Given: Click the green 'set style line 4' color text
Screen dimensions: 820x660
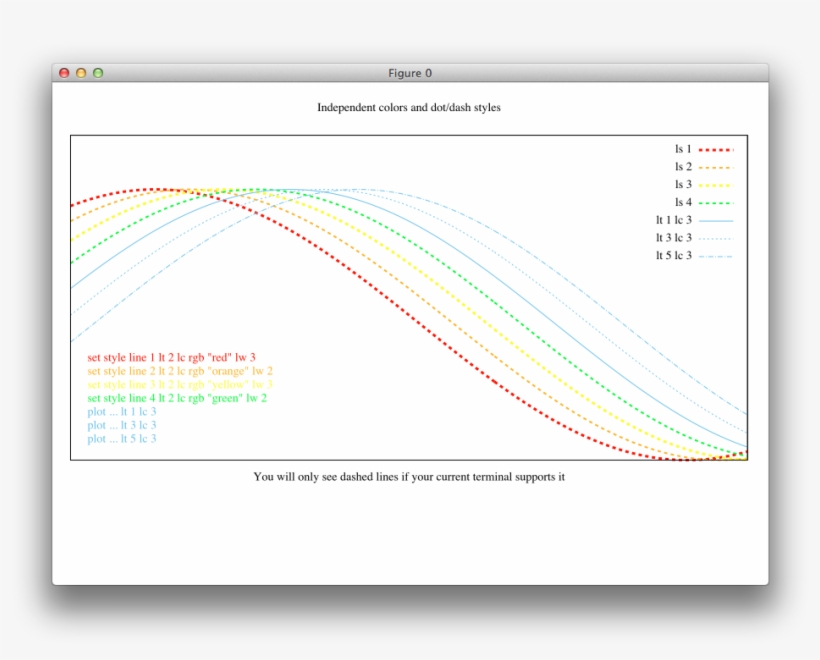Looking at the screenshot, I should (x=175, y=398).
